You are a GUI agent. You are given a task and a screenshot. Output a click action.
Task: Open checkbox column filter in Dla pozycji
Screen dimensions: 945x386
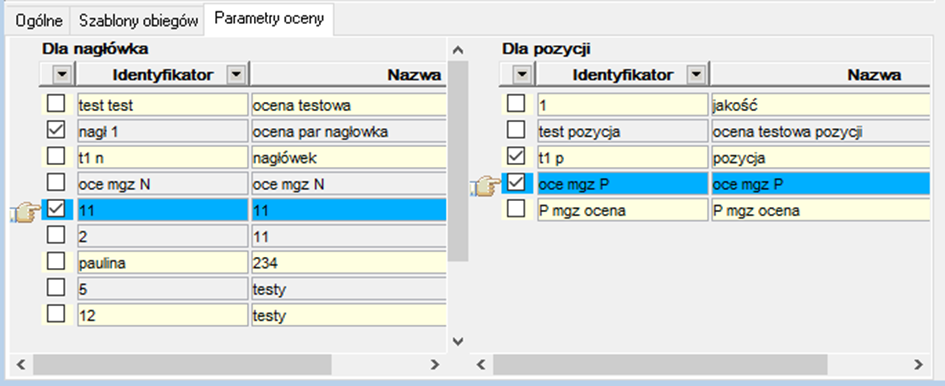click(x=523, y=75)
